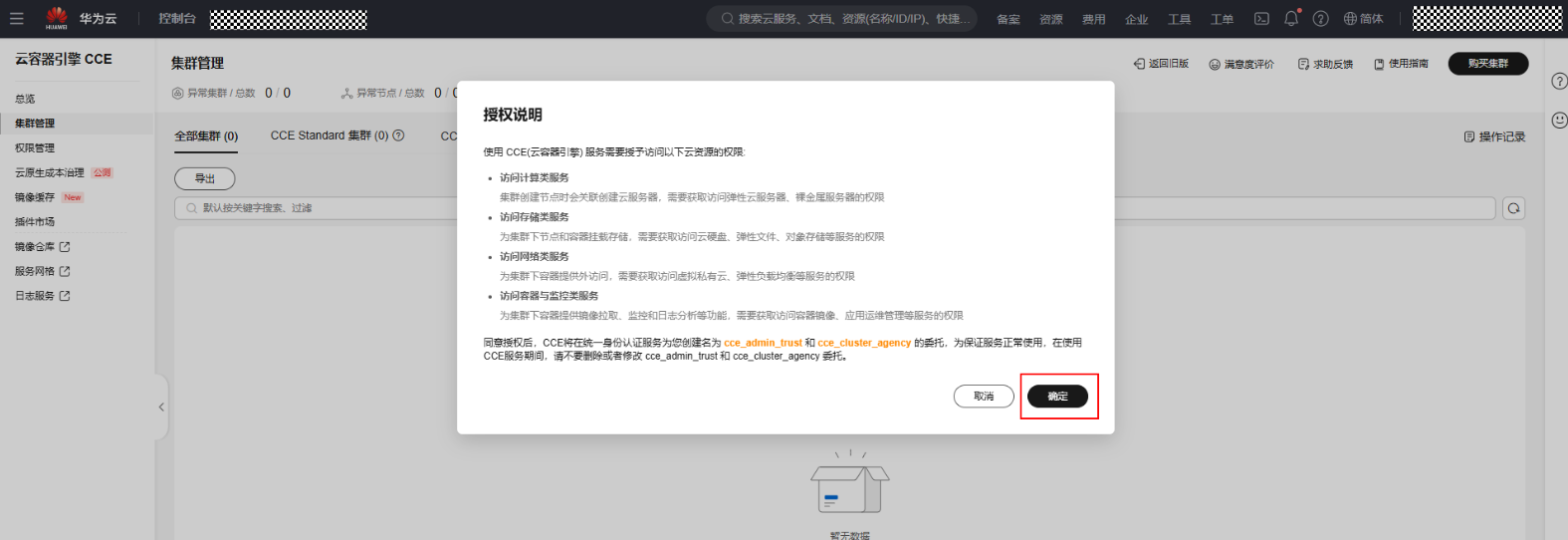Click the cce_cluster_agency agency link

[x=864, y=343]
